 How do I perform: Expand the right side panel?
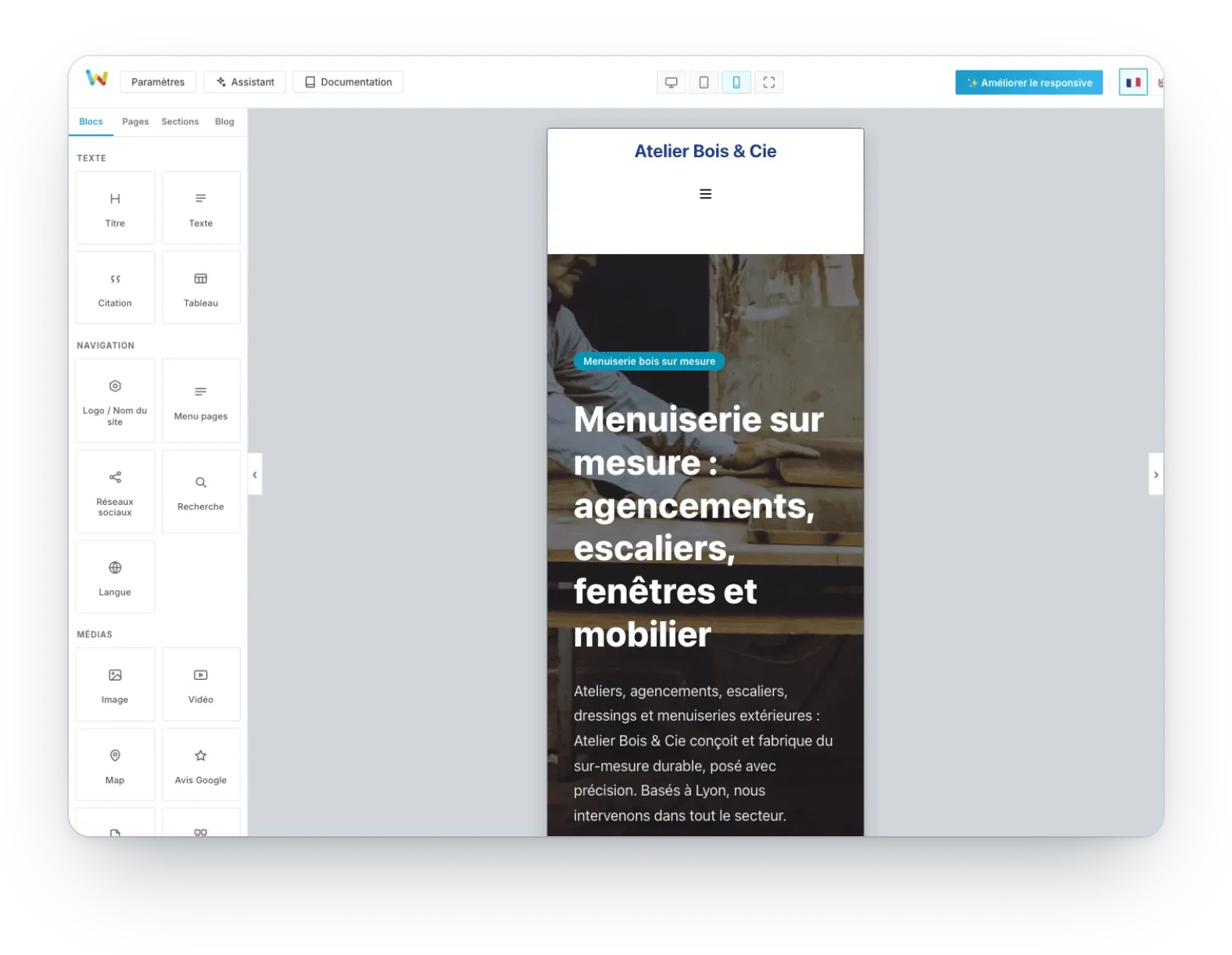1156,474
